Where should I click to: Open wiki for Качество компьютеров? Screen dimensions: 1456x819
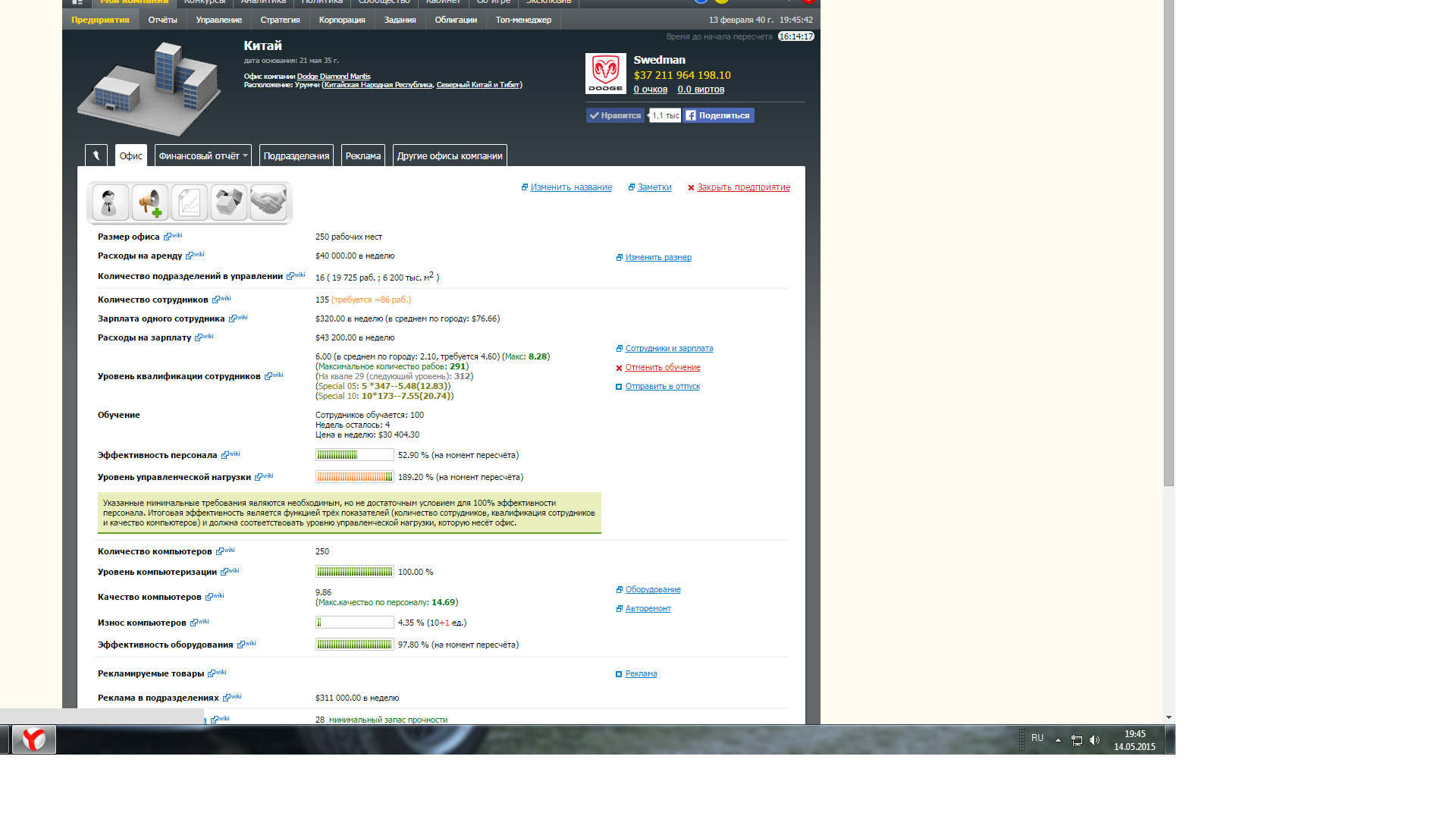point(215,596)
